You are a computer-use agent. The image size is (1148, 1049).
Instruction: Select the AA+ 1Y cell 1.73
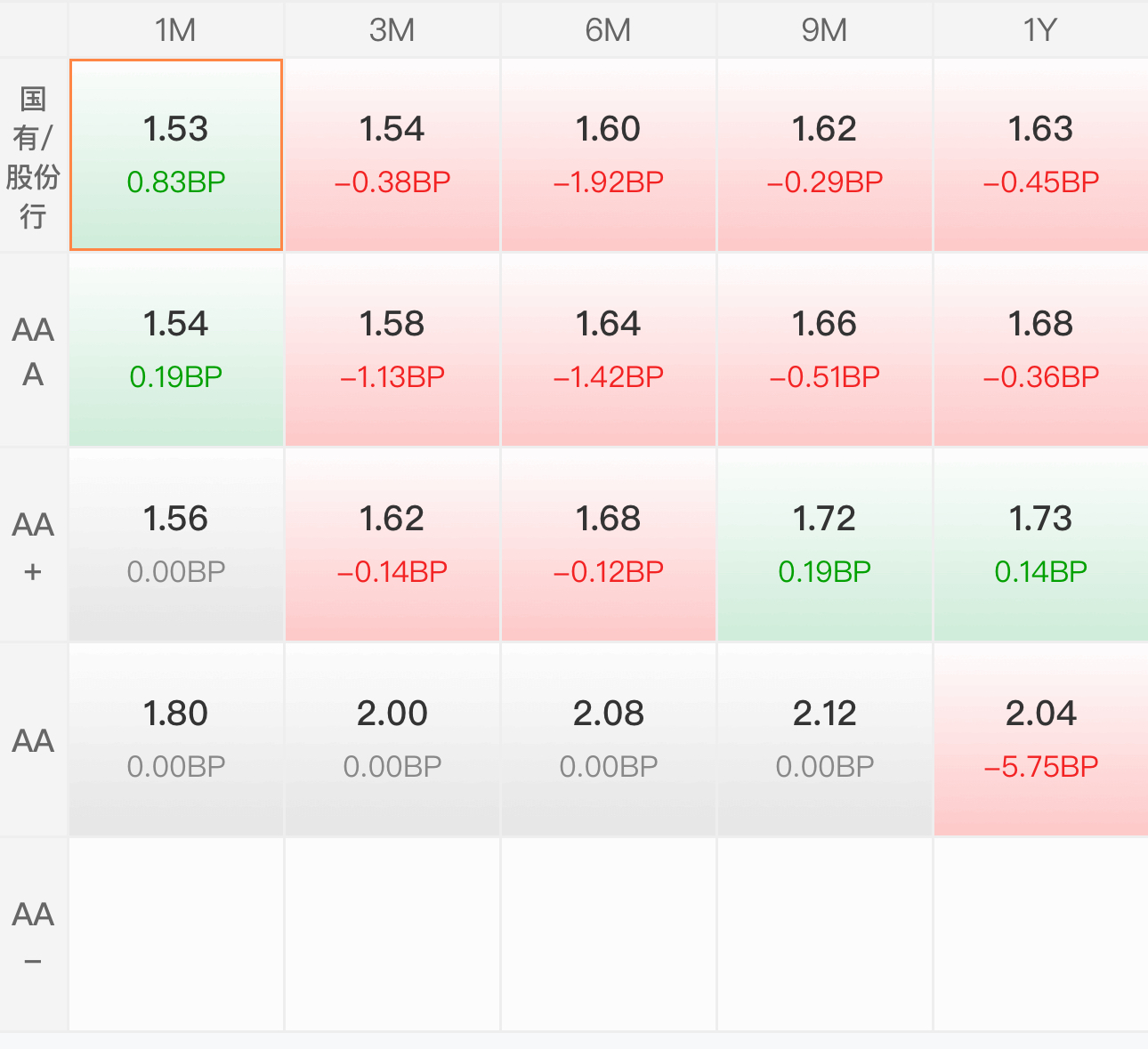(x=1040, y=545)
